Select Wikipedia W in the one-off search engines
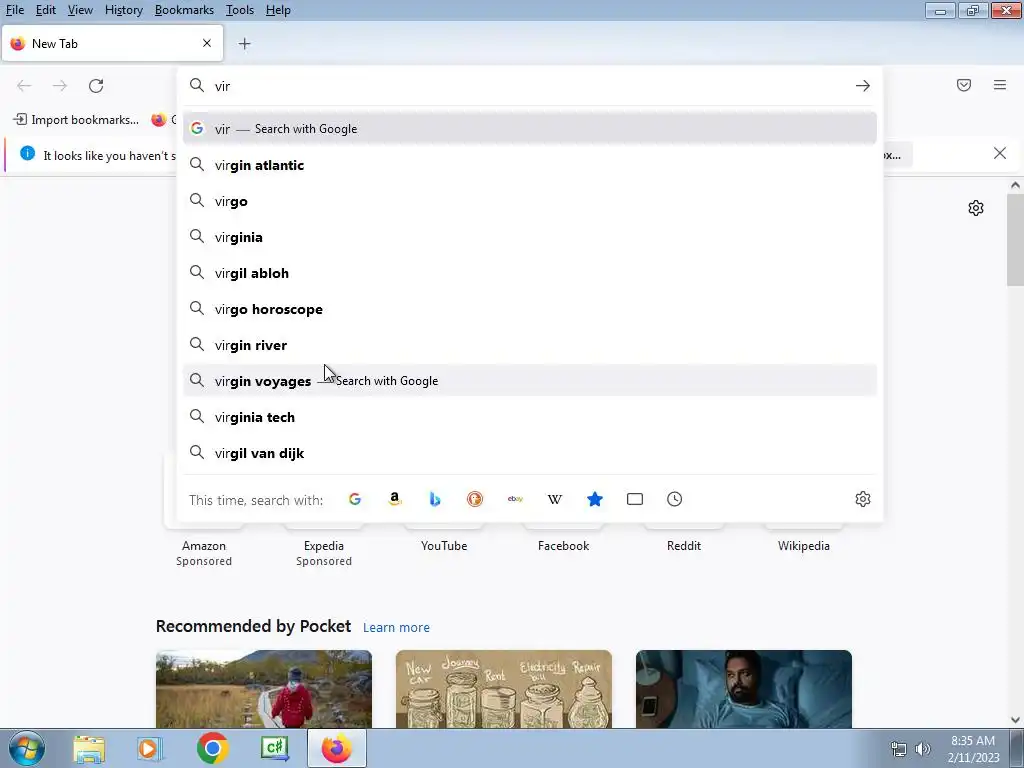Image resolution: width=1024 pixels, height=768 pixels. click(x=554, y=500)
